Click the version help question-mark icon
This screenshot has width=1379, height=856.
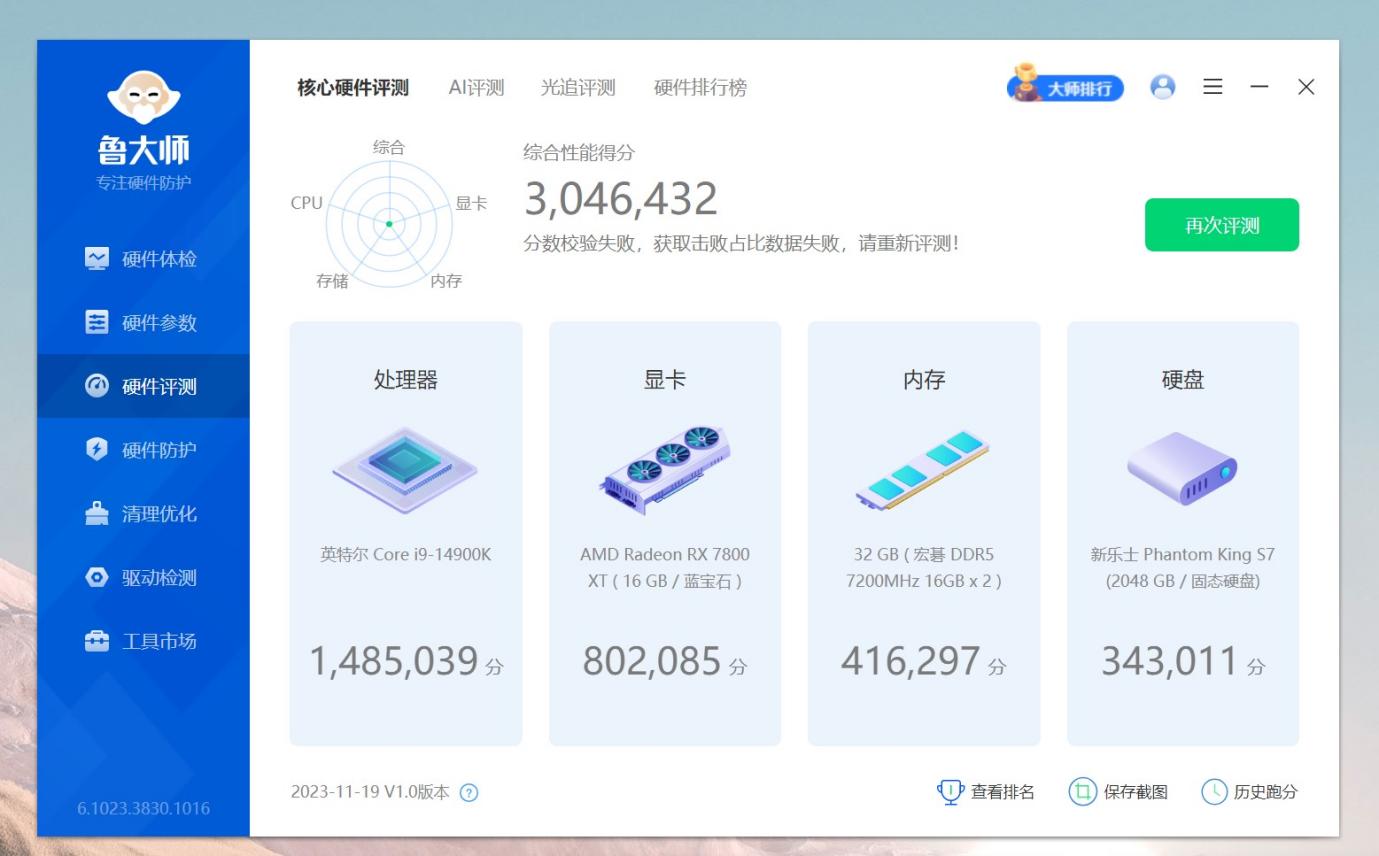click(x=468, y=793)
